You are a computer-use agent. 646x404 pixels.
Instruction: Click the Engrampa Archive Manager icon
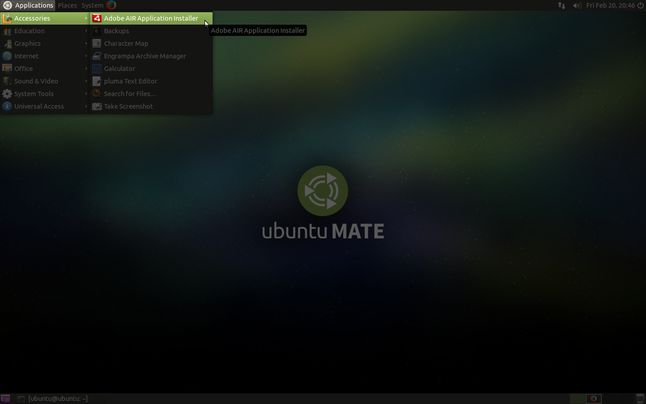click(96, 56)
